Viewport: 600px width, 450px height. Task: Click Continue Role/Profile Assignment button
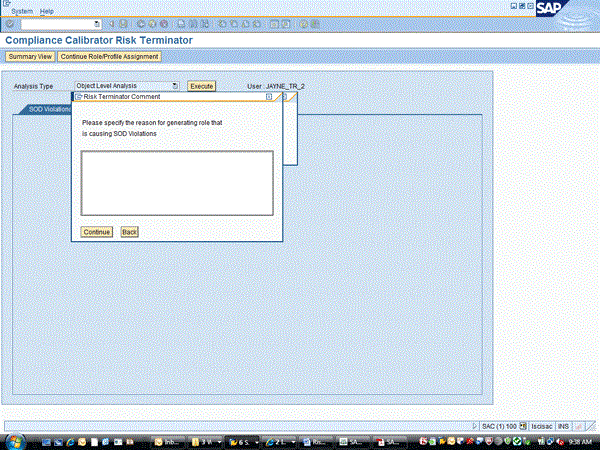point(111,57)
